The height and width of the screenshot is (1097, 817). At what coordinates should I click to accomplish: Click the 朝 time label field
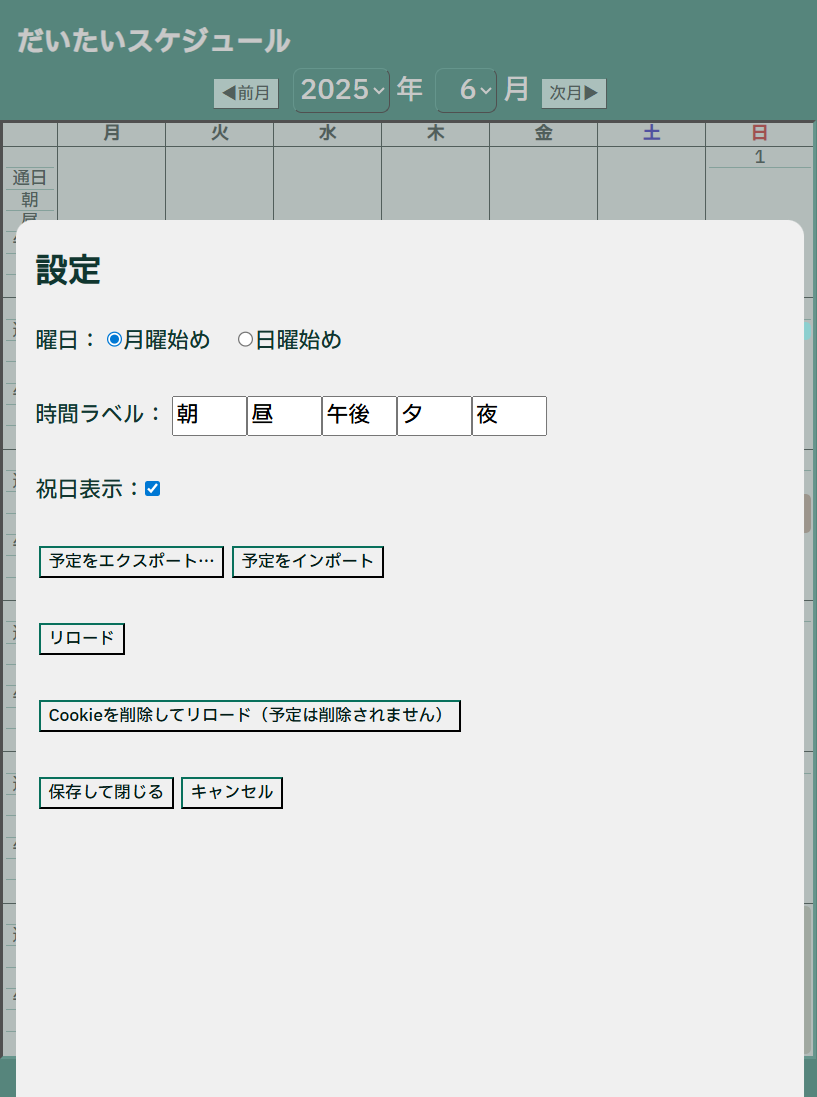pyautogui.click(x=209, y=416)
